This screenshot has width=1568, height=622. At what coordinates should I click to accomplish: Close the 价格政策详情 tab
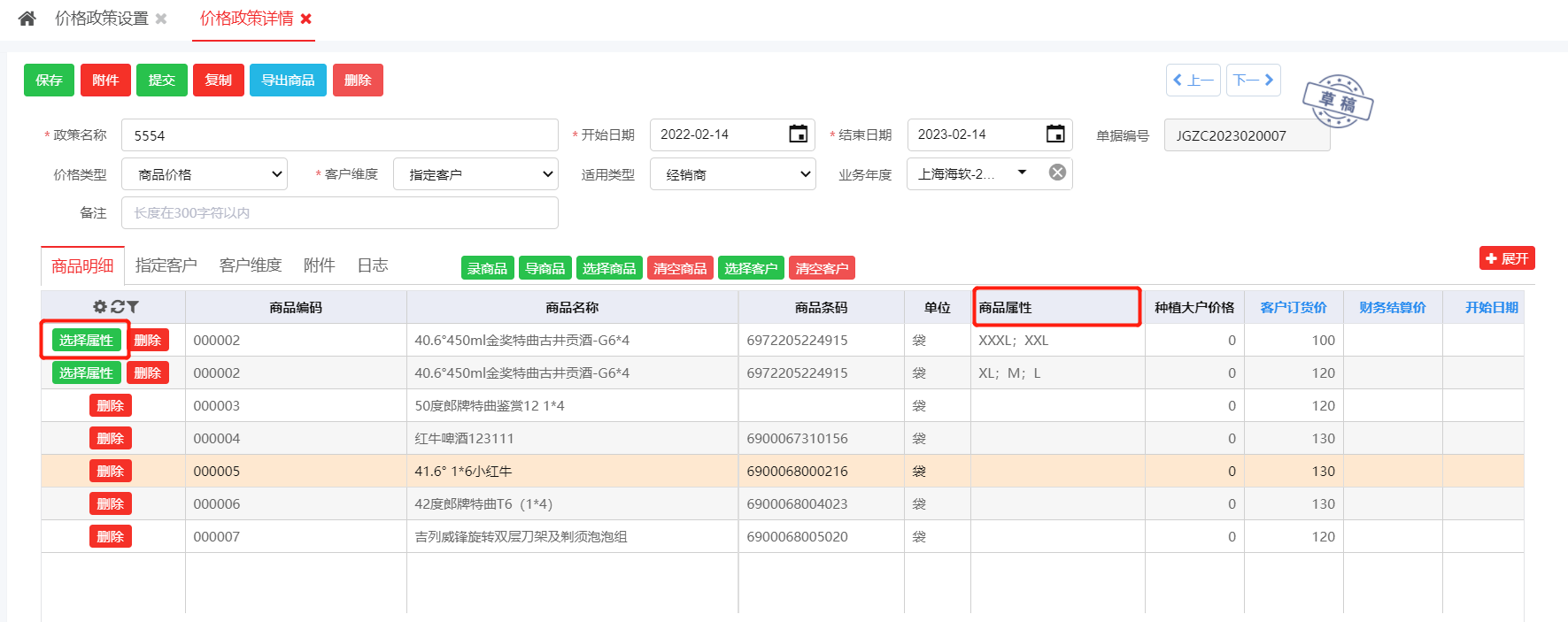pos(306,19)
